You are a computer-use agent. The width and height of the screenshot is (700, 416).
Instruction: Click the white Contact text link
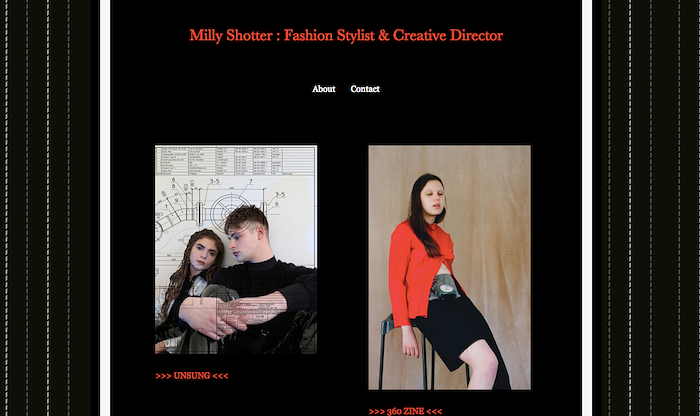(365, 89)
